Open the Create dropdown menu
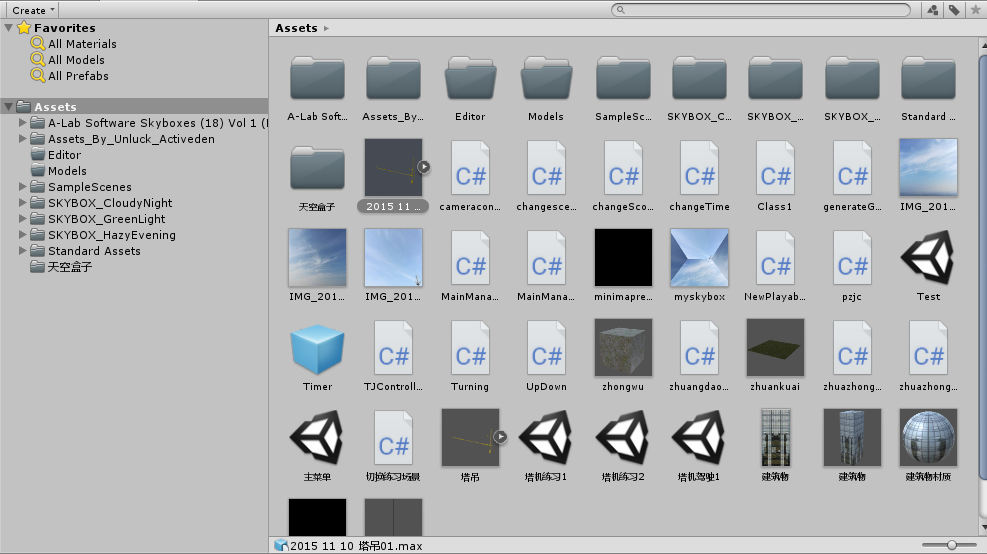This screenshot has width=987, height=554. pyautogui.click(x=33, y=10)
